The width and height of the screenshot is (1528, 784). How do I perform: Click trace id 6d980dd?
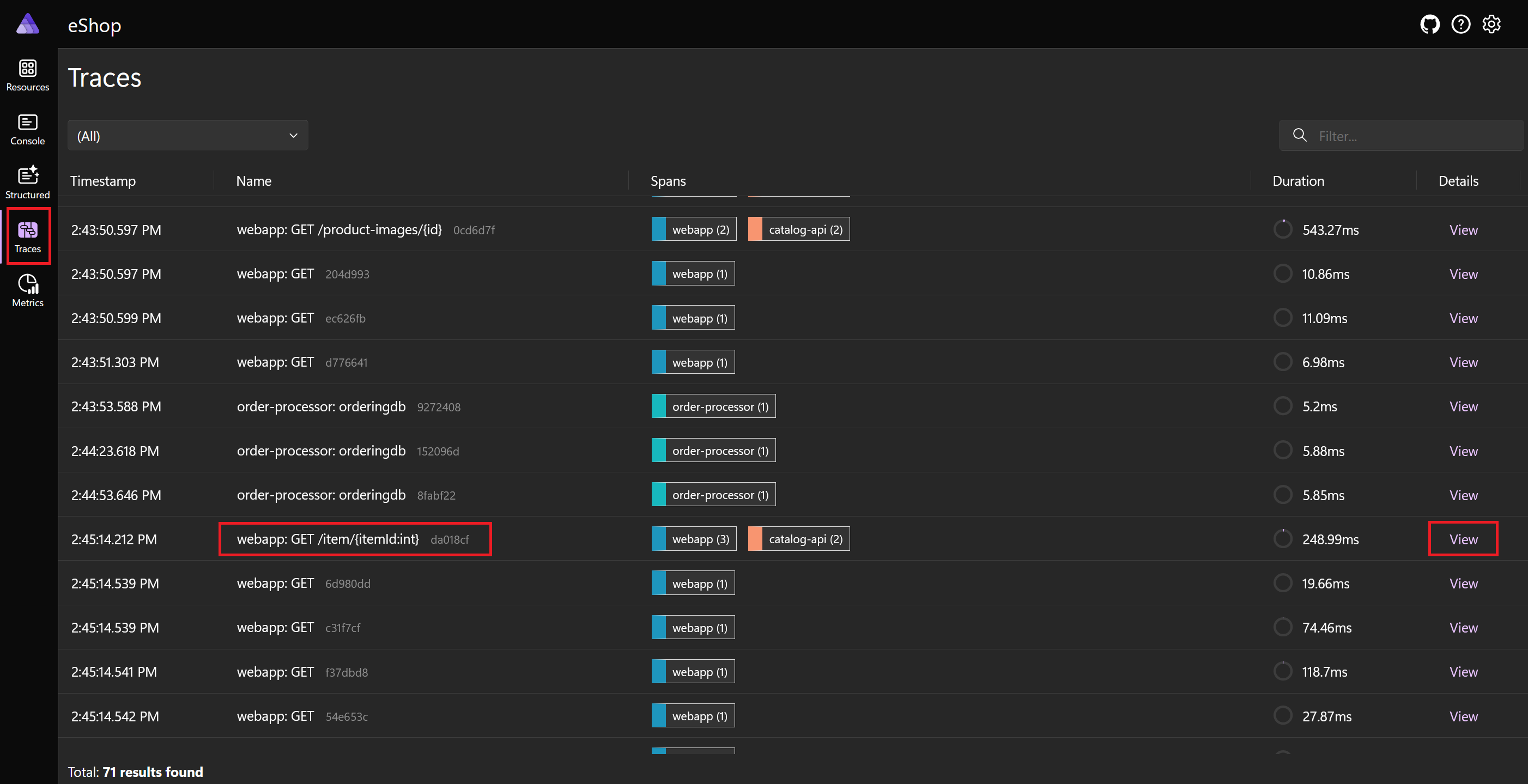click(348, 584)
